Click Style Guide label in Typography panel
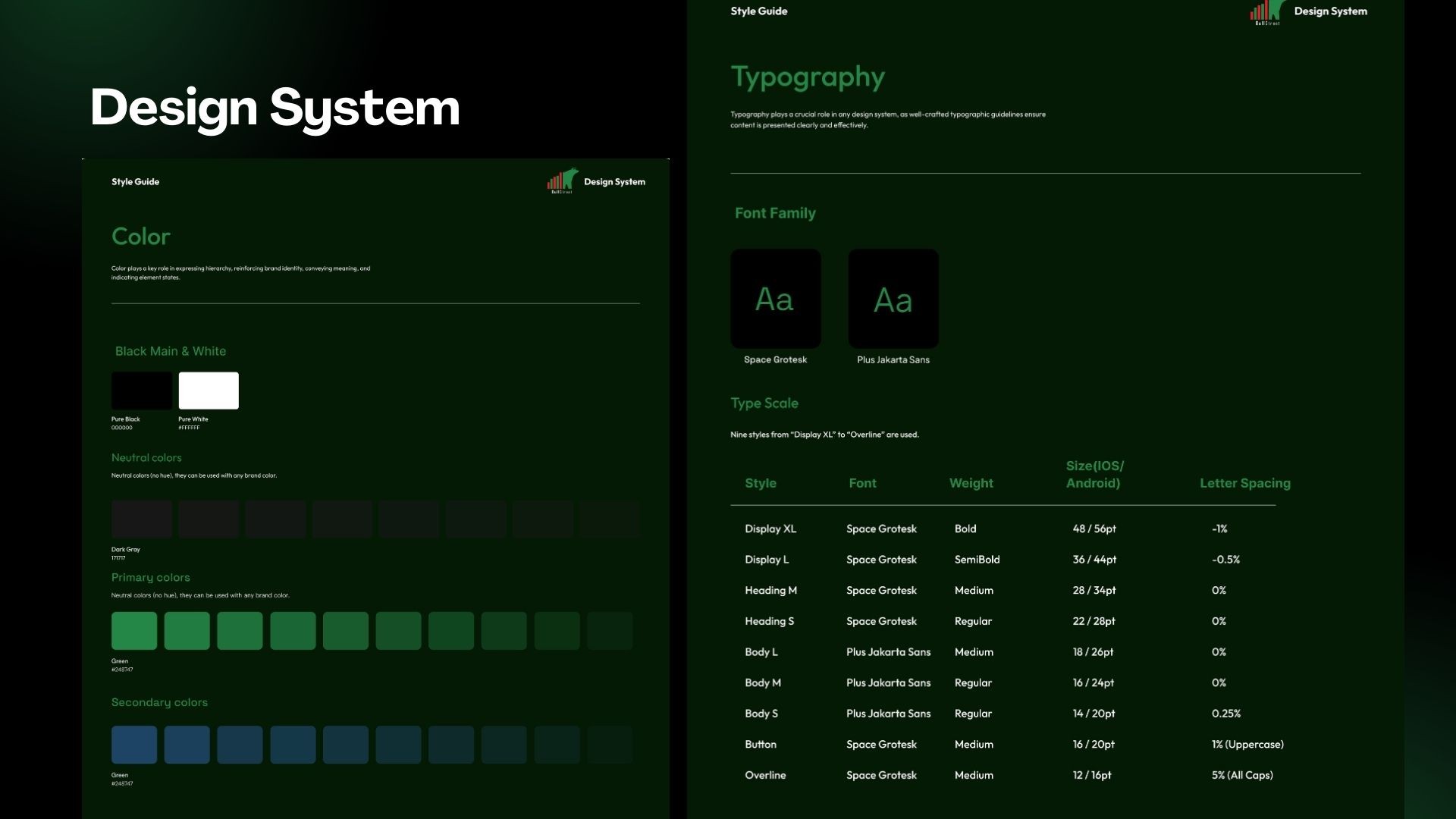This screenshot has height=819, width=1456. tap(758, 11)
